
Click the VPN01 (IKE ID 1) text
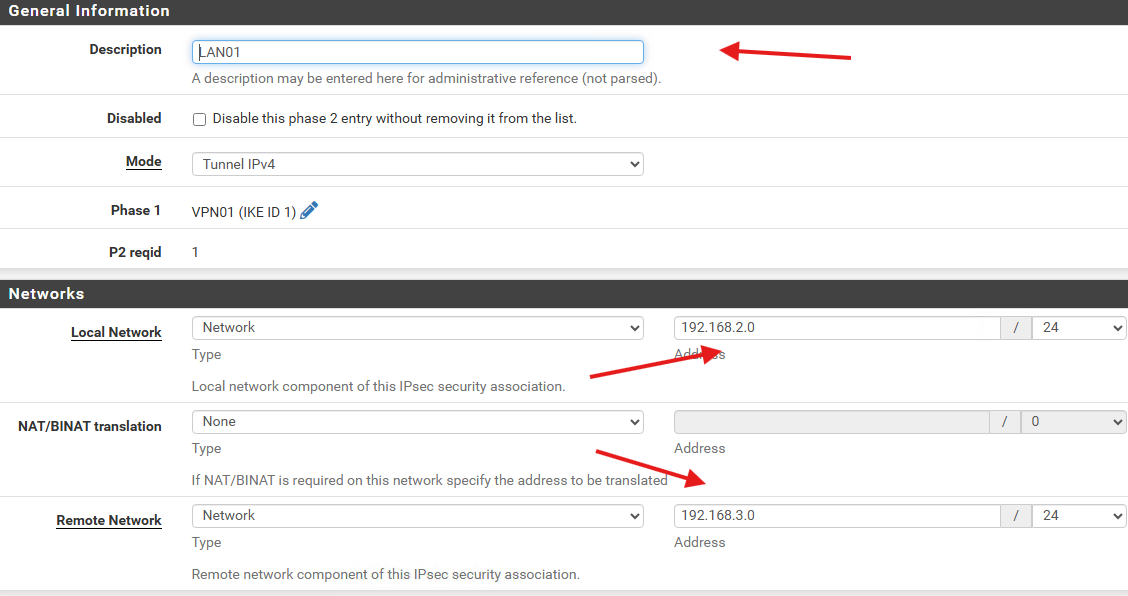244,212
